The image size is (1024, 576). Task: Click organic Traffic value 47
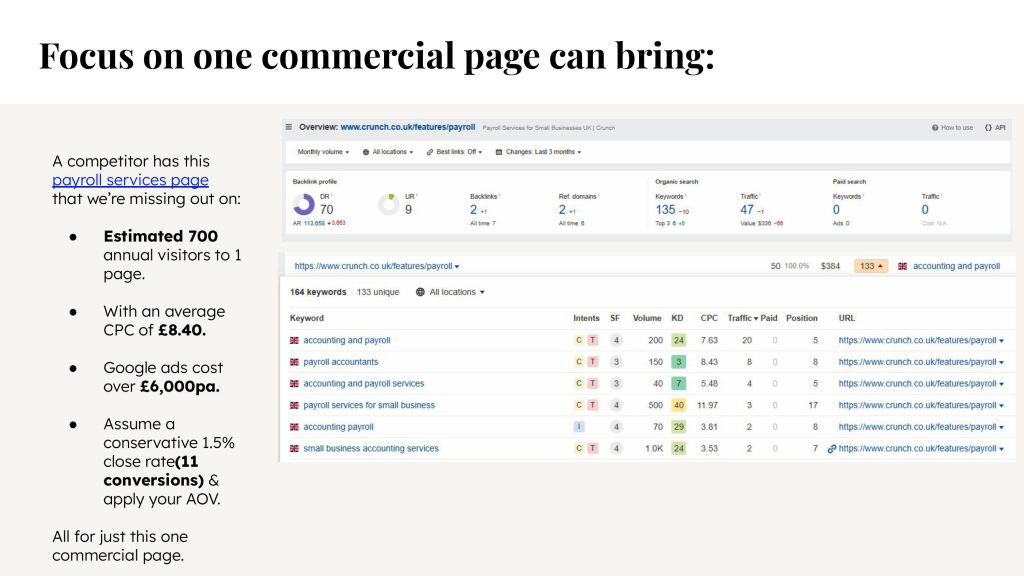pos(747,210)
